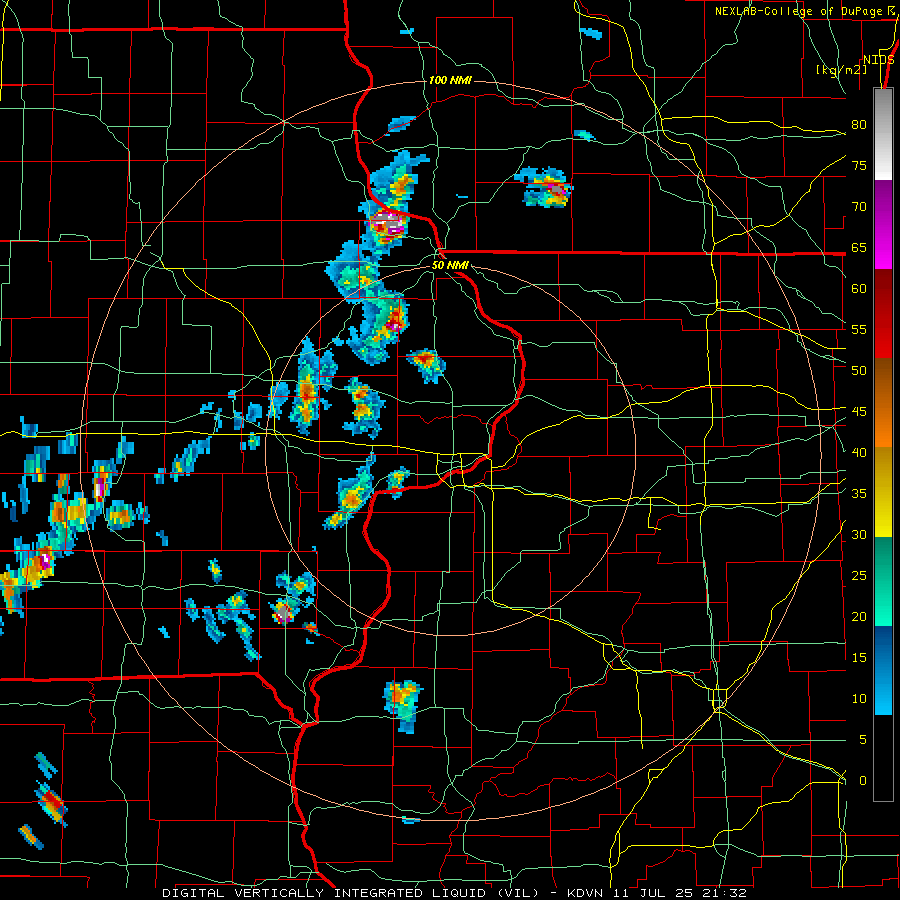Select the 45 value on the scale
The image size is (900, 900).
pos(859,412)
